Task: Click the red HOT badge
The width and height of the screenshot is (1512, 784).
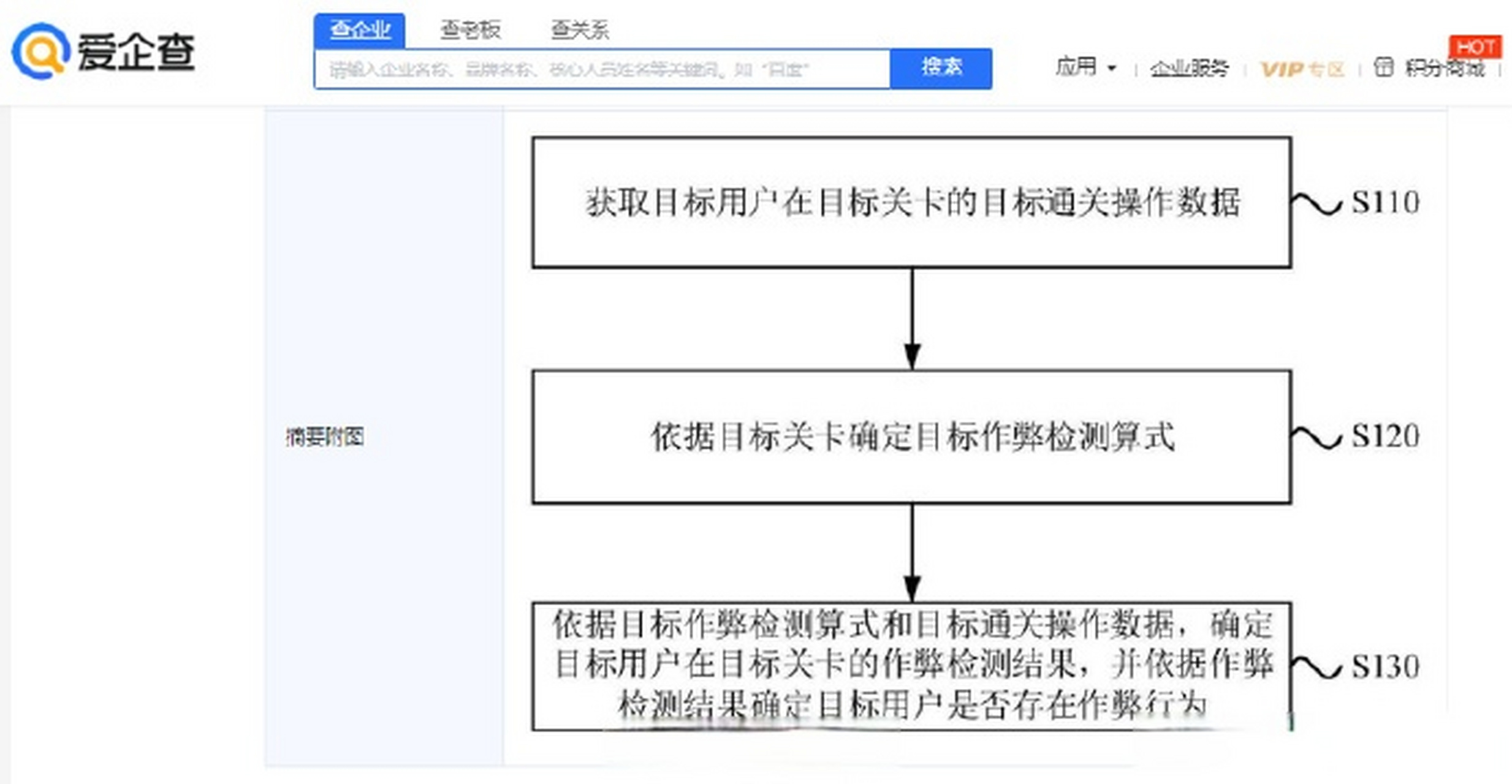Action: (x=1477, y=46)
